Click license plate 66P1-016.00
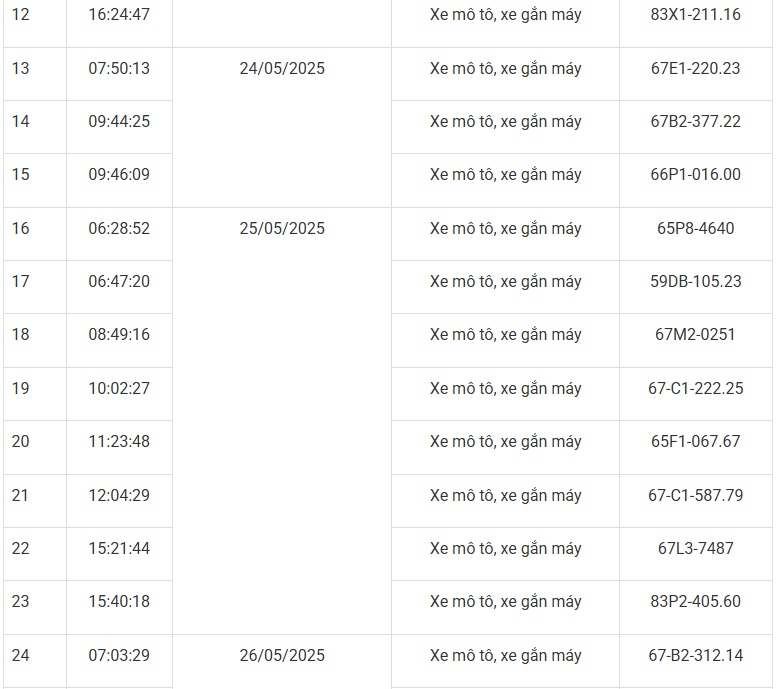 pos(695,175)
